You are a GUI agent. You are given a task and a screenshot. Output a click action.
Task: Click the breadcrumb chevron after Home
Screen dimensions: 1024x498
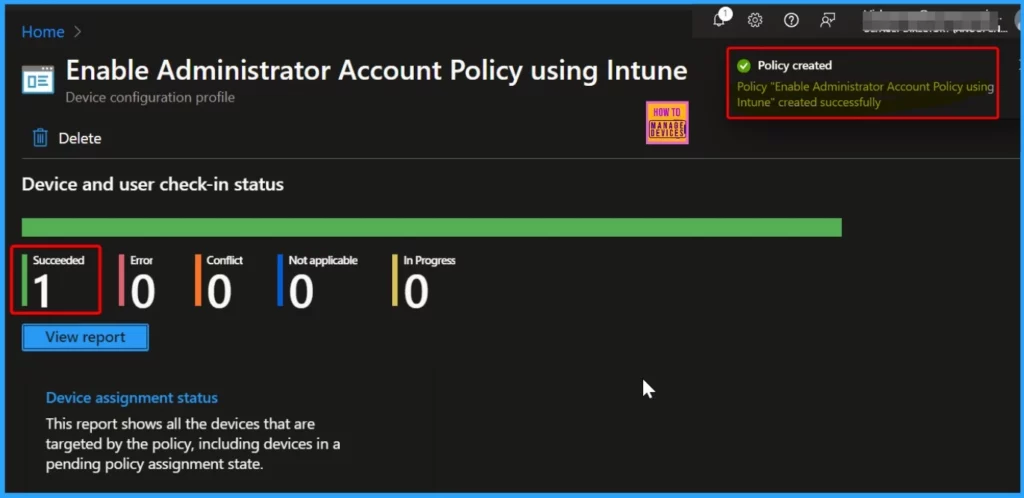[77, 31]
